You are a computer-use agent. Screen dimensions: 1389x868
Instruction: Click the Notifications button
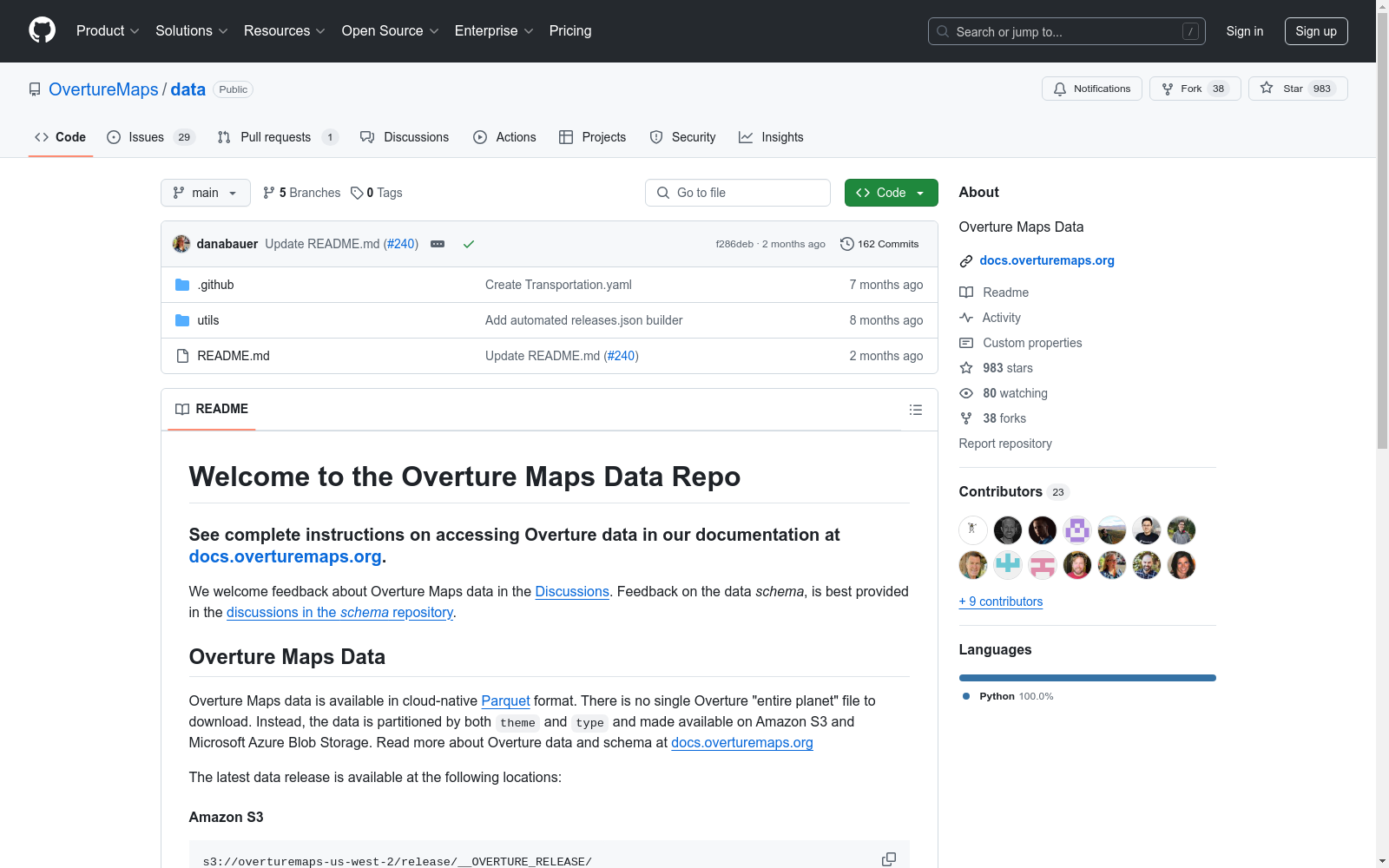(x=1092, y=89)
